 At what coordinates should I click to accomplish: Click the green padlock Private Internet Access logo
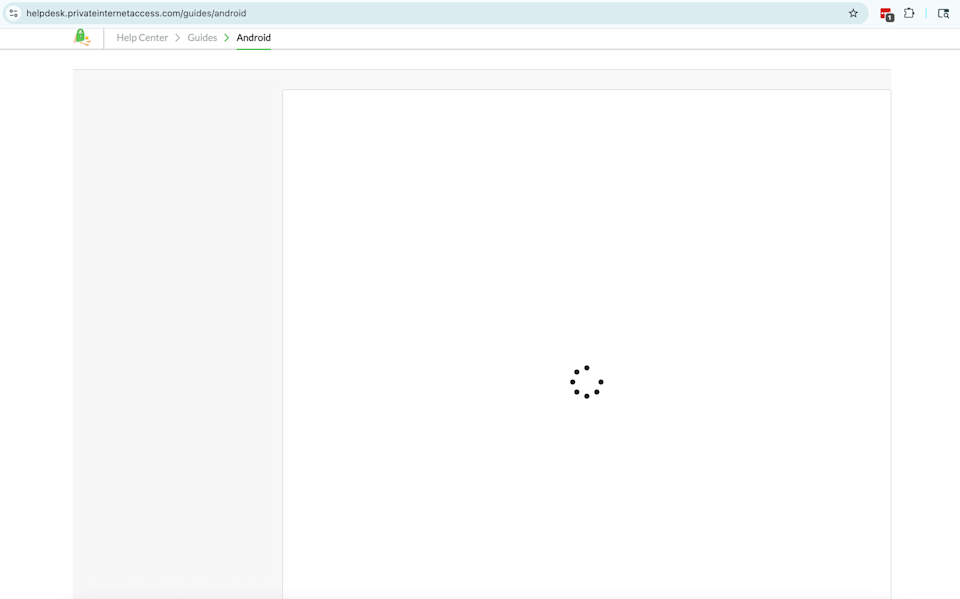click(82, 37)
